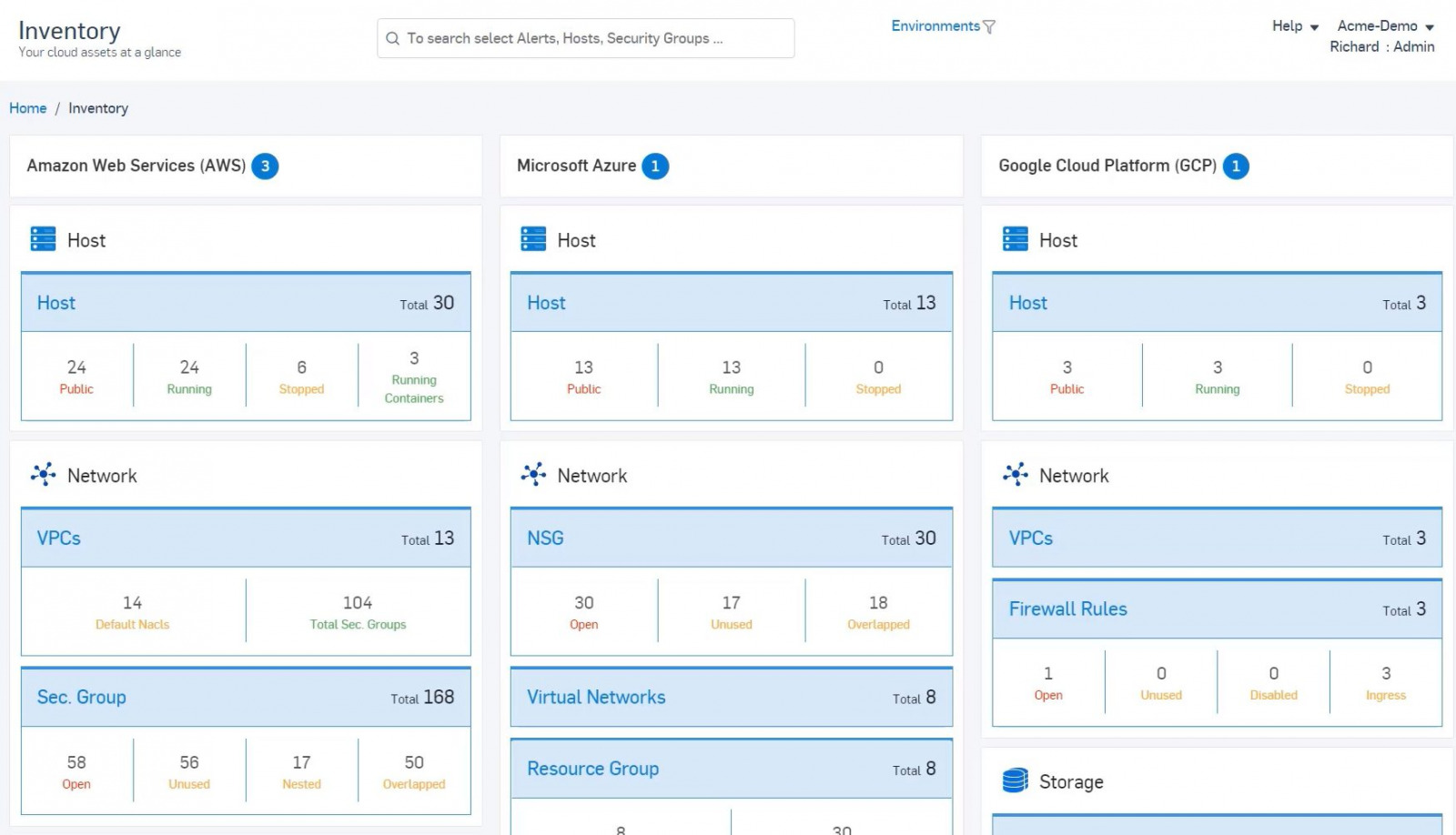Select 58 Open security groups stat
The width and height of the screenshot is (1456, 835).
(76, 771)
